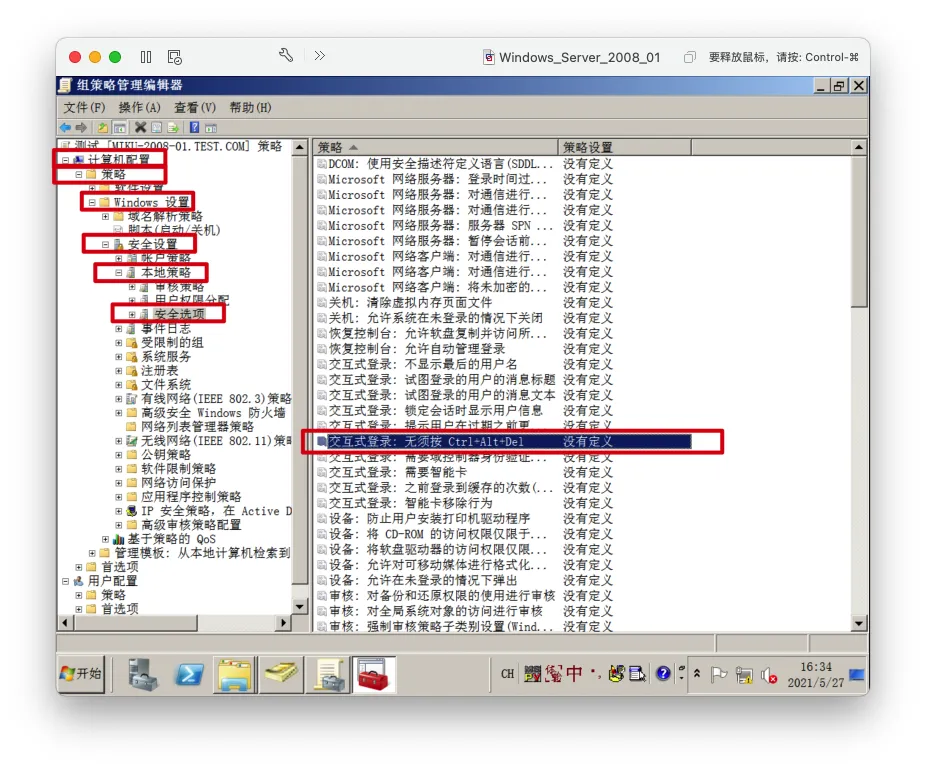The height and width of the screenshot is (770, 926).
Task: Open Windows Explorer from the taskbar
Action: coord(234,674)
